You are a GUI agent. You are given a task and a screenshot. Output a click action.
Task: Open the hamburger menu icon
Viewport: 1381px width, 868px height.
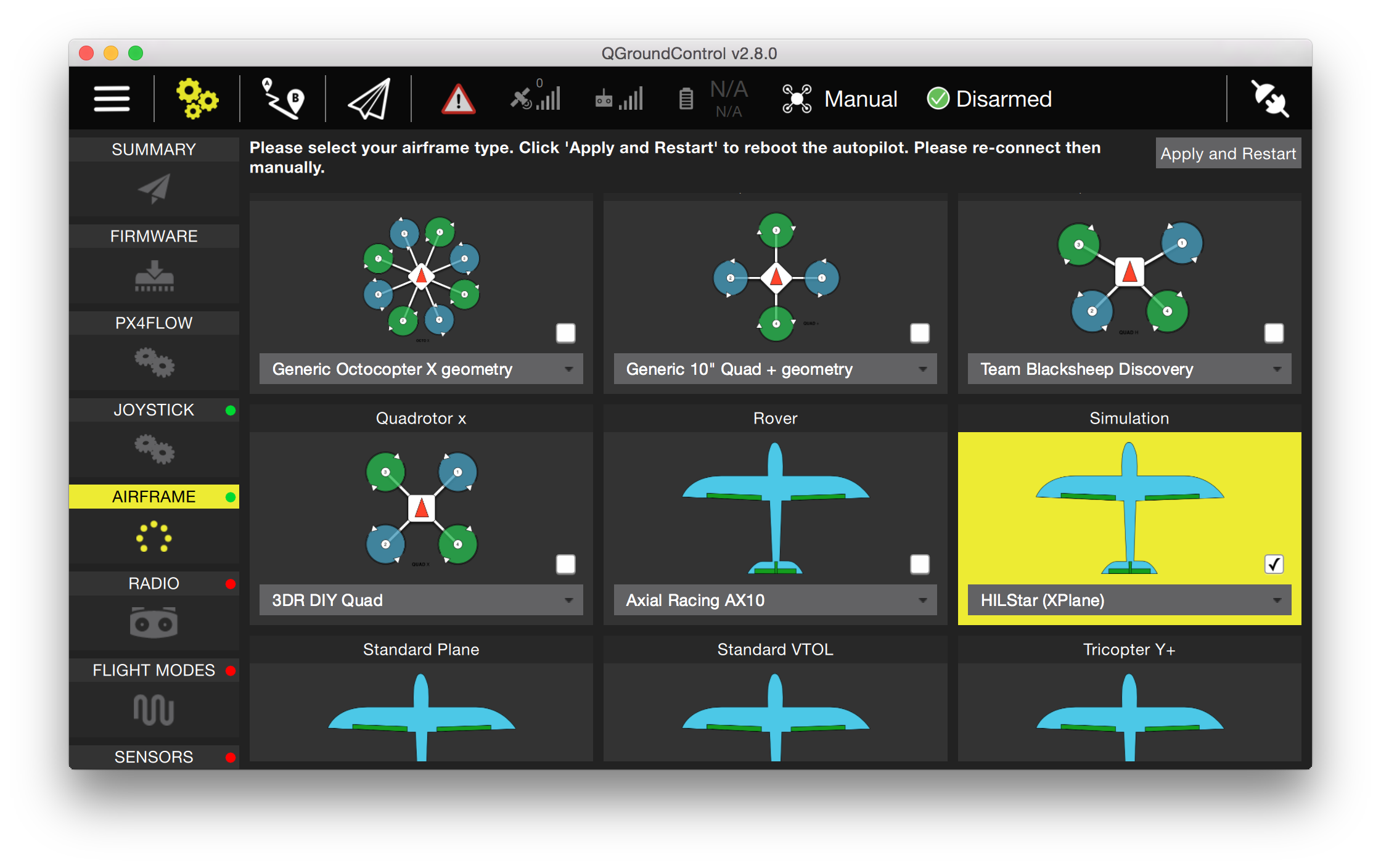click(112, 99)
